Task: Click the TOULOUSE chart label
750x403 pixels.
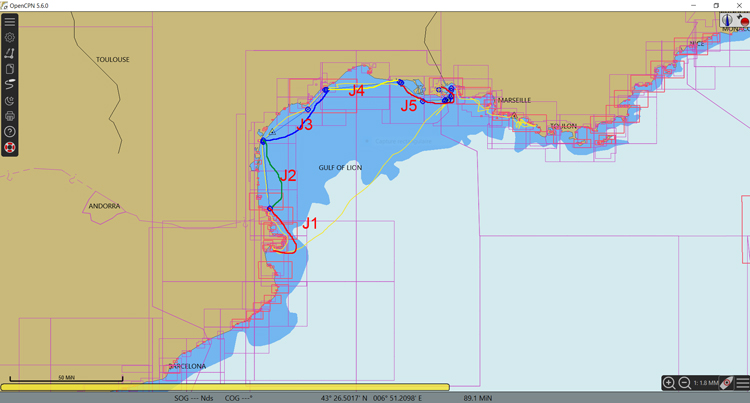Action: (112, 60)
